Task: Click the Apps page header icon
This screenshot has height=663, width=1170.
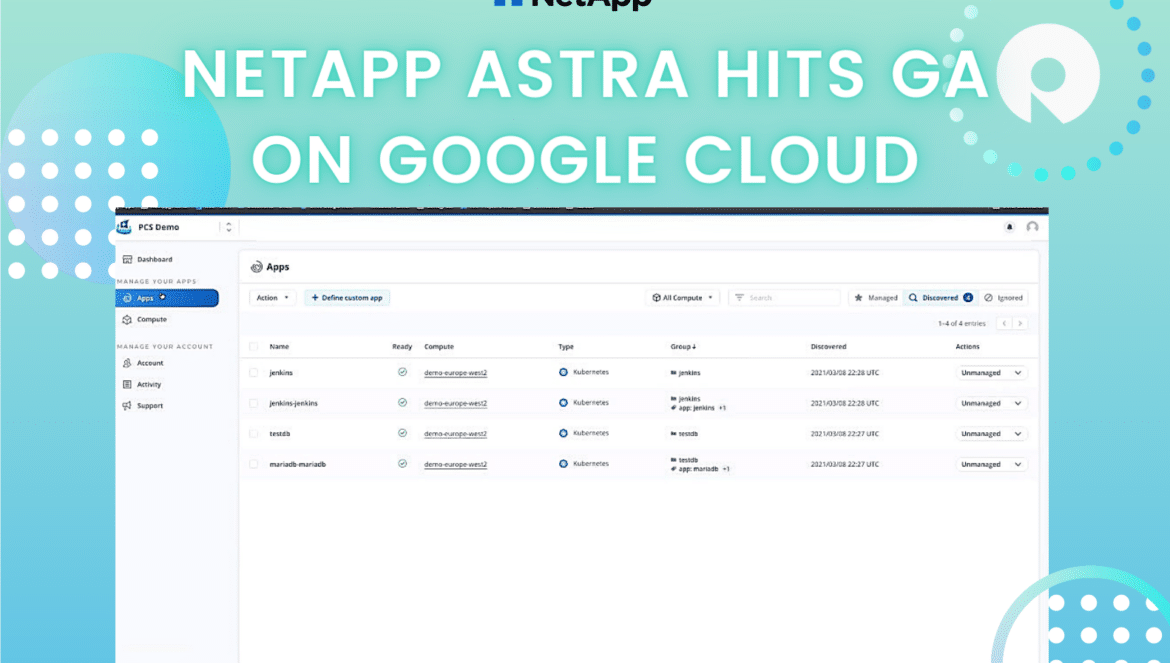Action: [257, 267]
